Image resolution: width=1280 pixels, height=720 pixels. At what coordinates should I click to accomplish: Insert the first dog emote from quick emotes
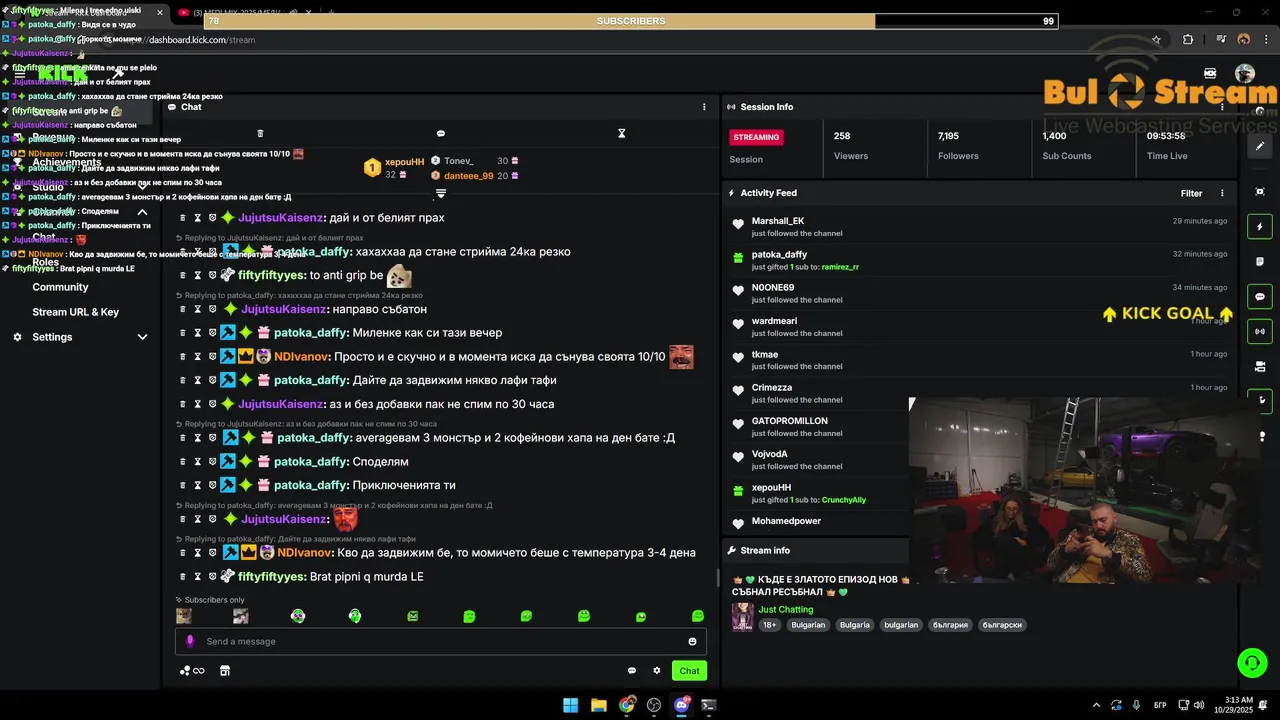coord(184,616)
